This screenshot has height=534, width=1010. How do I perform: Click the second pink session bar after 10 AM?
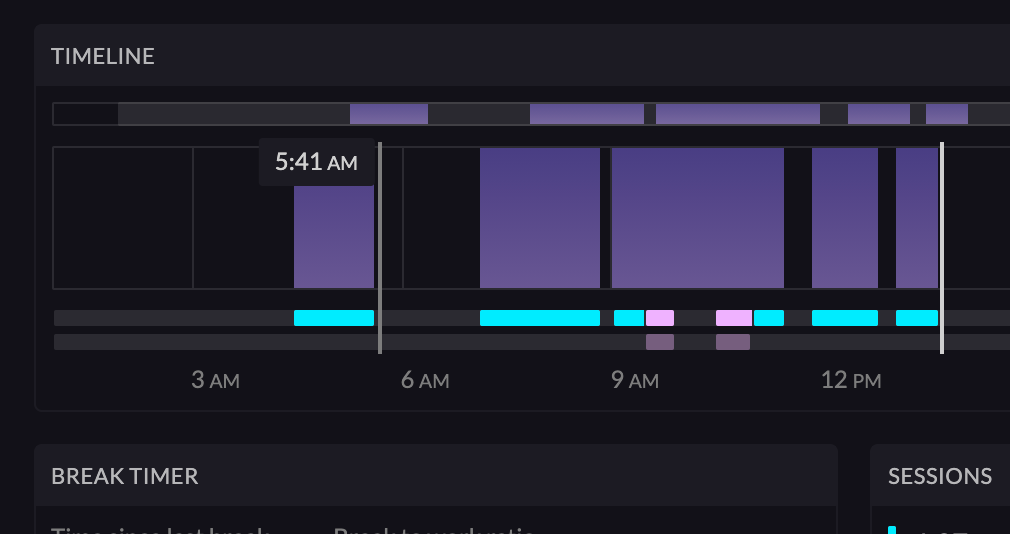point(734,318)
